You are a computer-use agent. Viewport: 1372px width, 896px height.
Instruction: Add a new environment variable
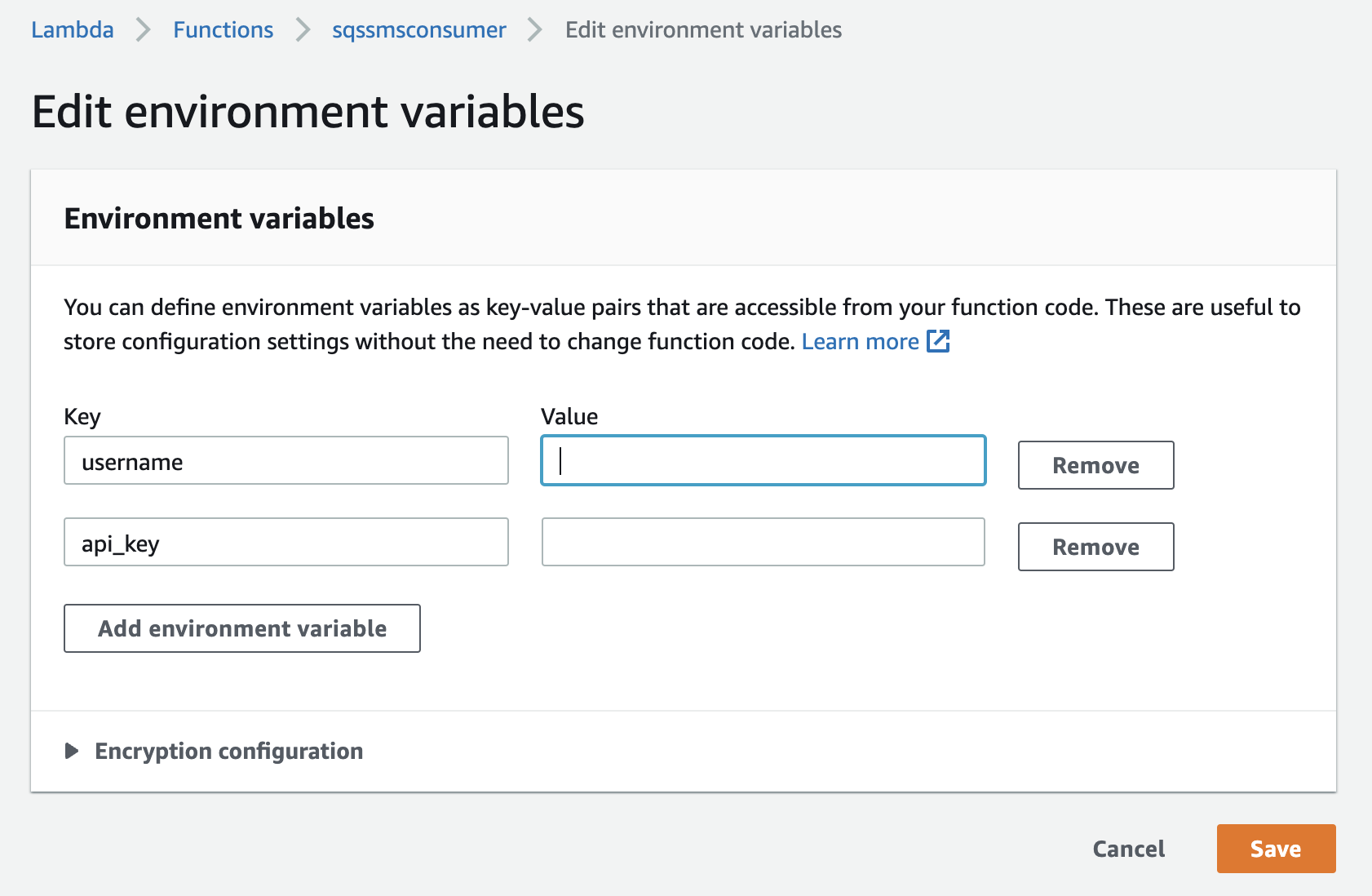tap(242, 628)
